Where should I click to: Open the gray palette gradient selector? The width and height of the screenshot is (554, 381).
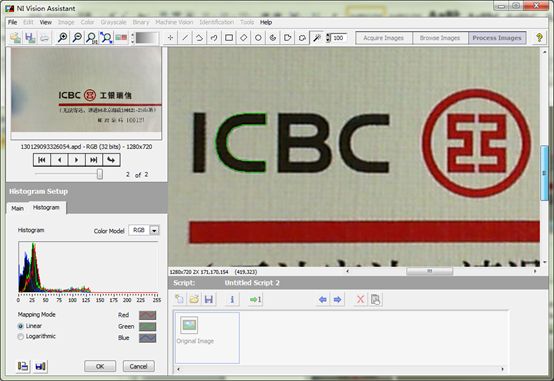146,38
